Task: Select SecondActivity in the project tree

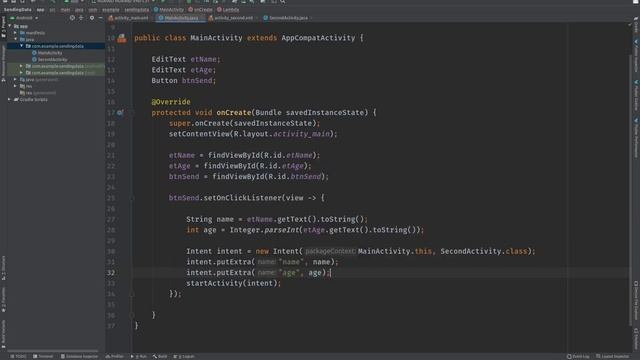Action: (x=50, y=60)
